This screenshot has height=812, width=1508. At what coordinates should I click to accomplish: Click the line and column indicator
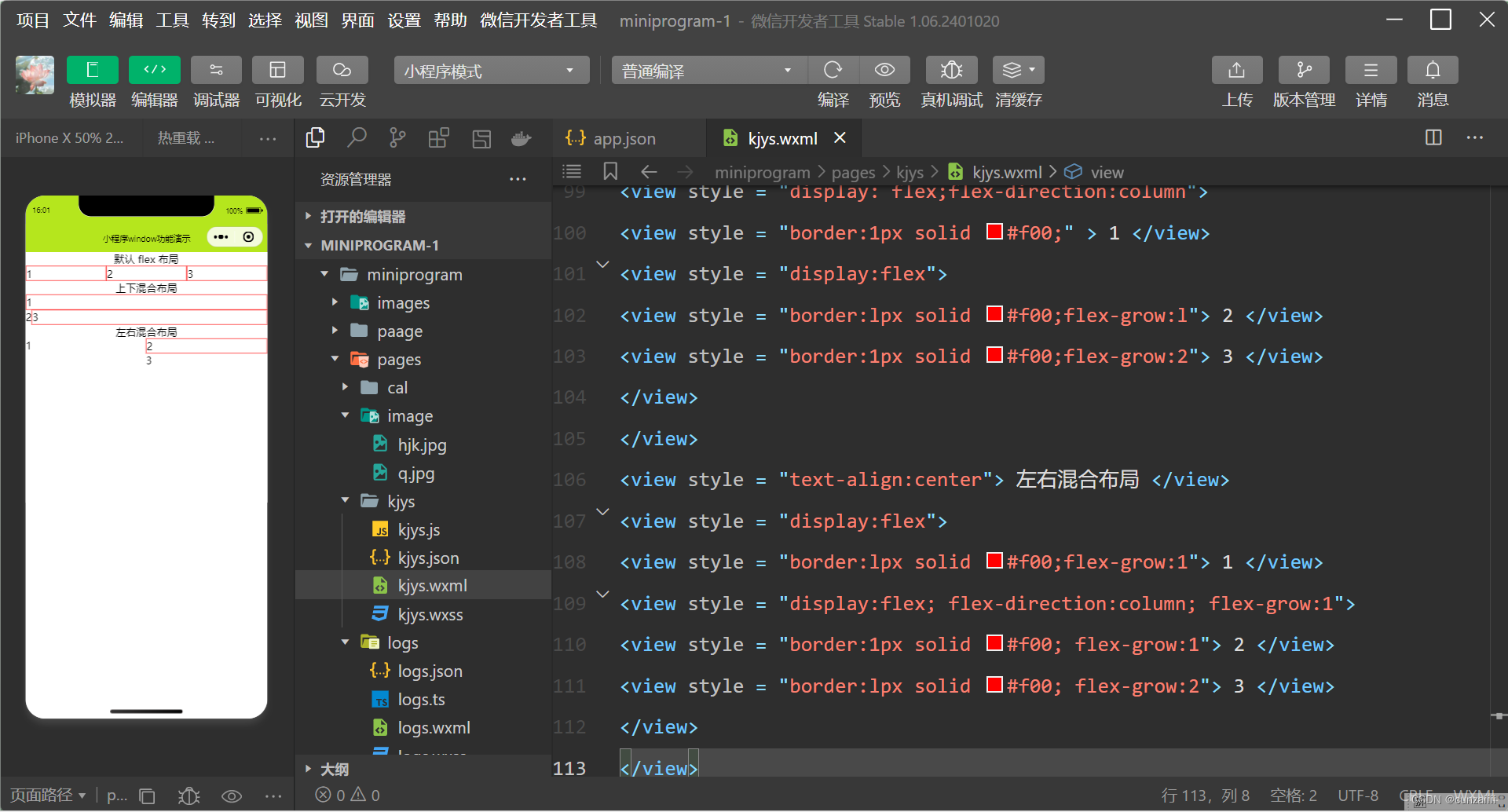coord(1205,796)
